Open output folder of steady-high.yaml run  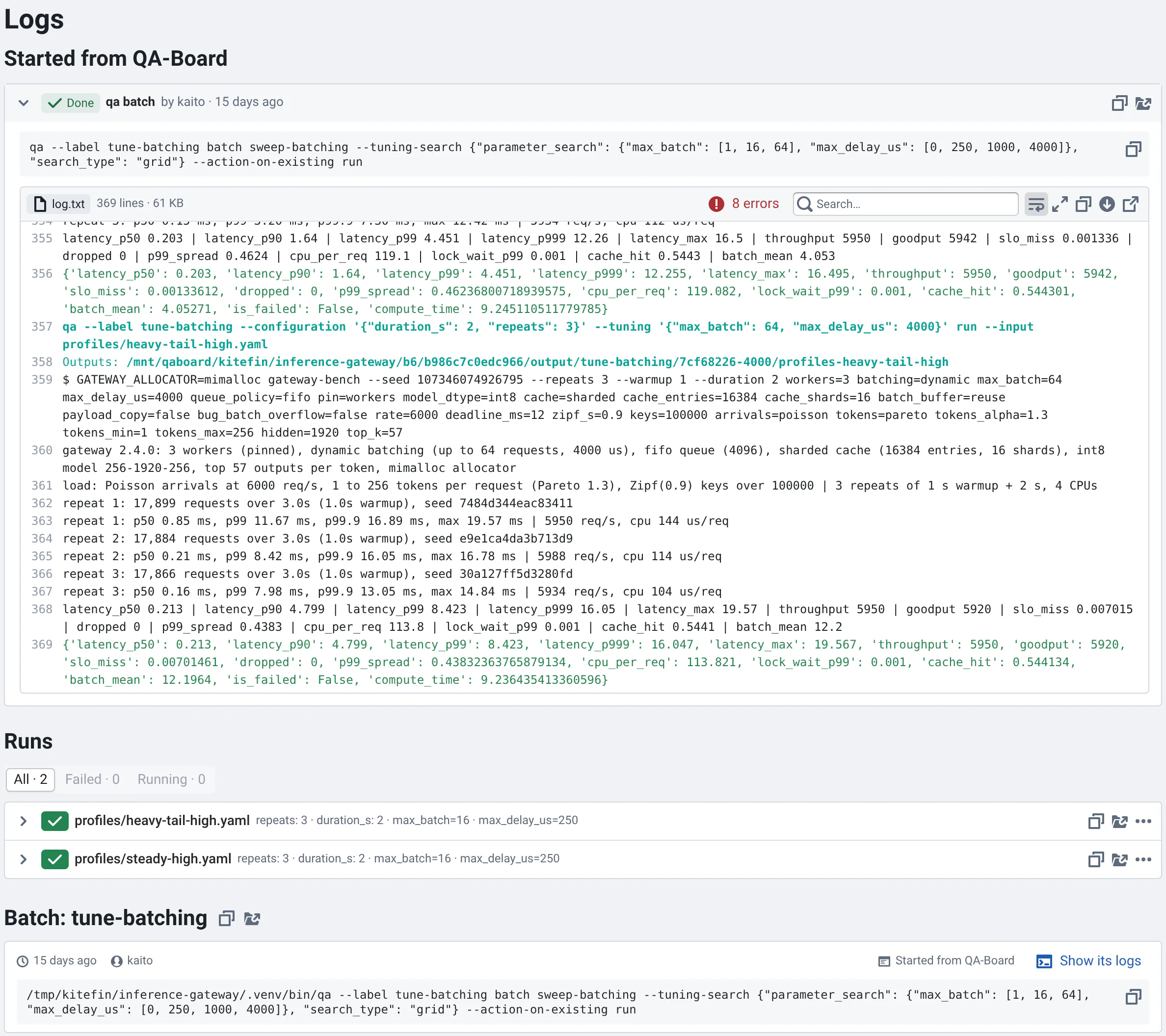(1120, 859)
